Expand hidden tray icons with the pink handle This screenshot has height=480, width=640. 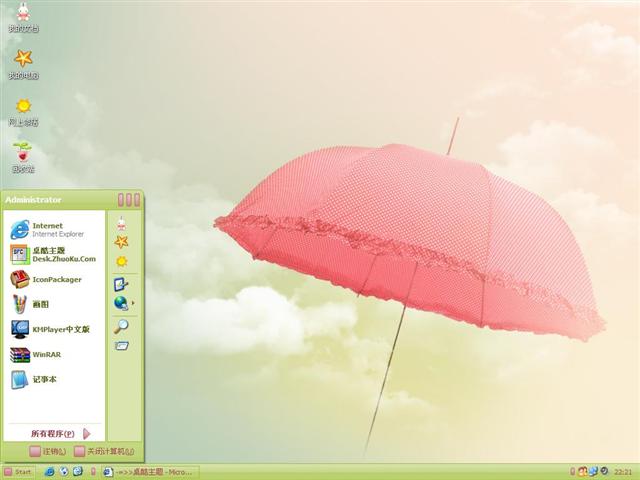click(573, 472)
